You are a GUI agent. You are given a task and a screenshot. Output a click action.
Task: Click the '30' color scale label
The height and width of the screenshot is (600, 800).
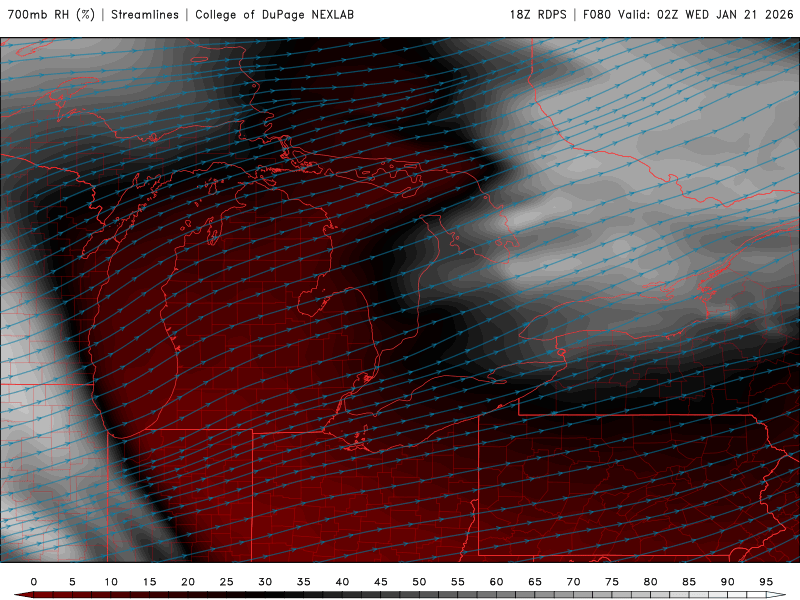[x=265, y=582]
